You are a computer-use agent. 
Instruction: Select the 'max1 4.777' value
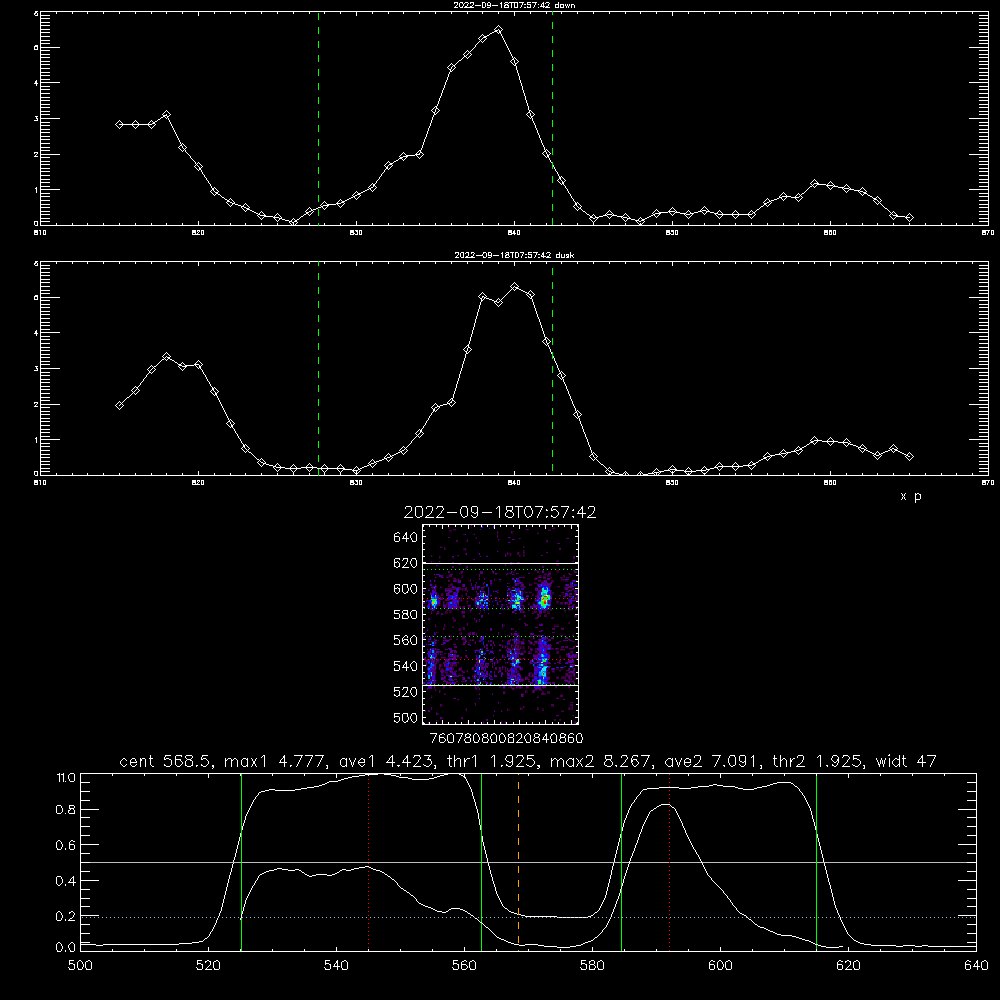pos(274,761)
